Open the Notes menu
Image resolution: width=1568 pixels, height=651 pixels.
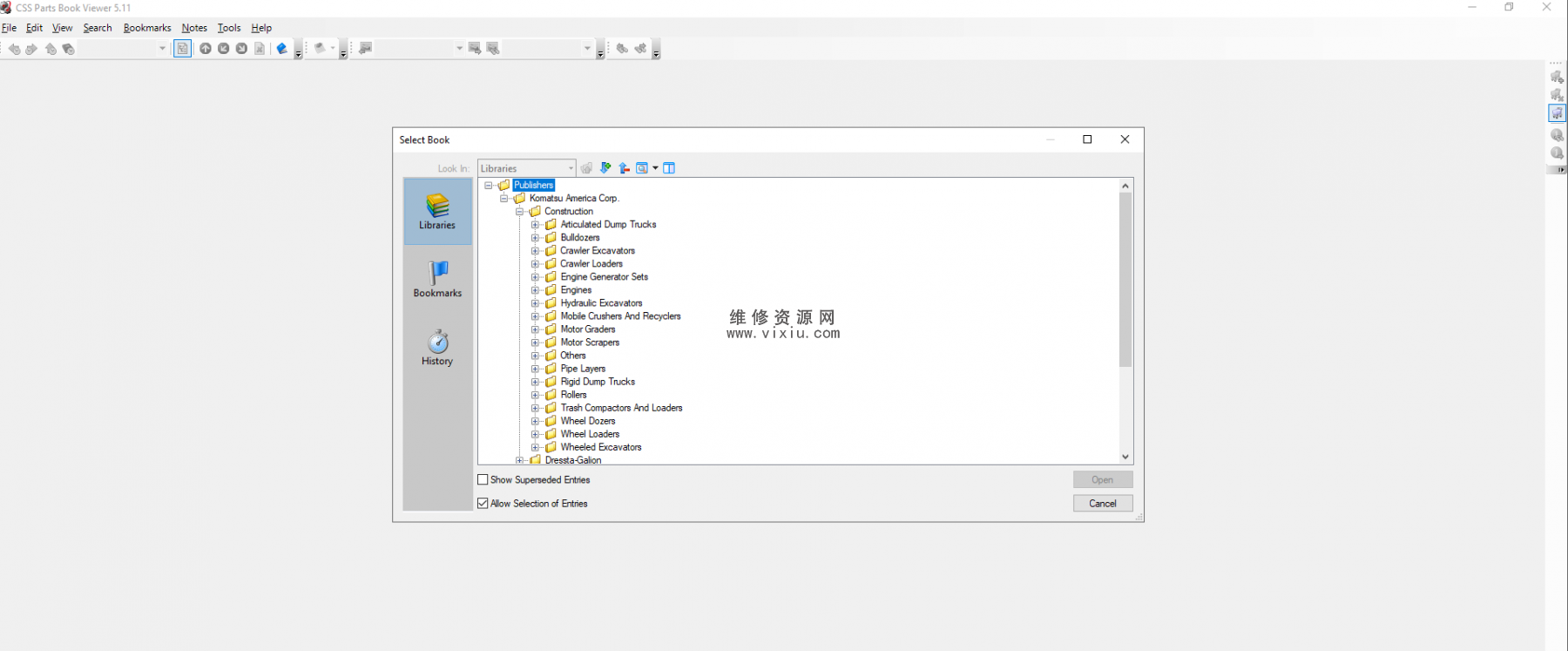coord(194,28)
